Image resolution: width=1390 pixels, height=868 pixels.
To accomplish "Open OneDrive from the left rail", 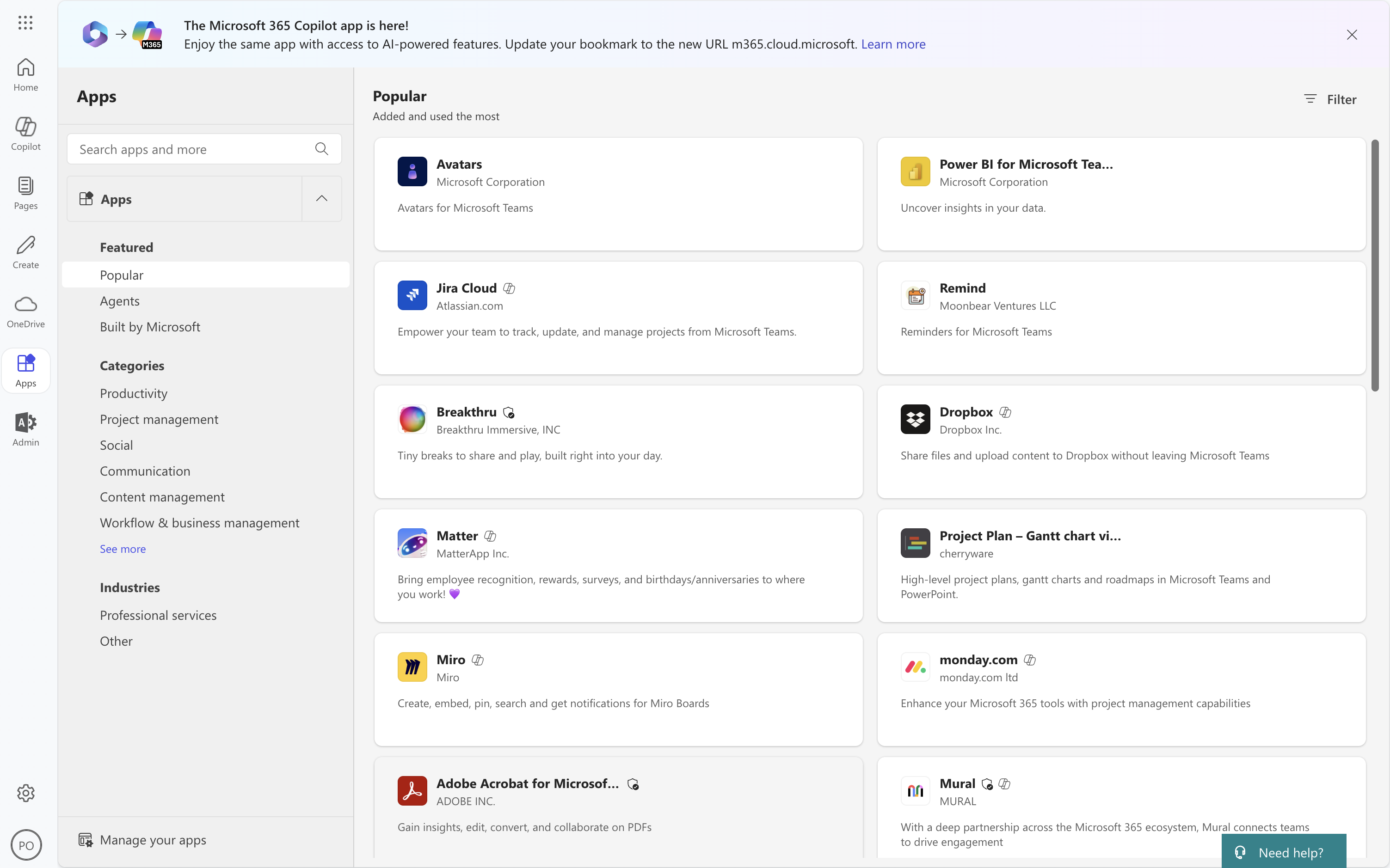I will 26,312.
